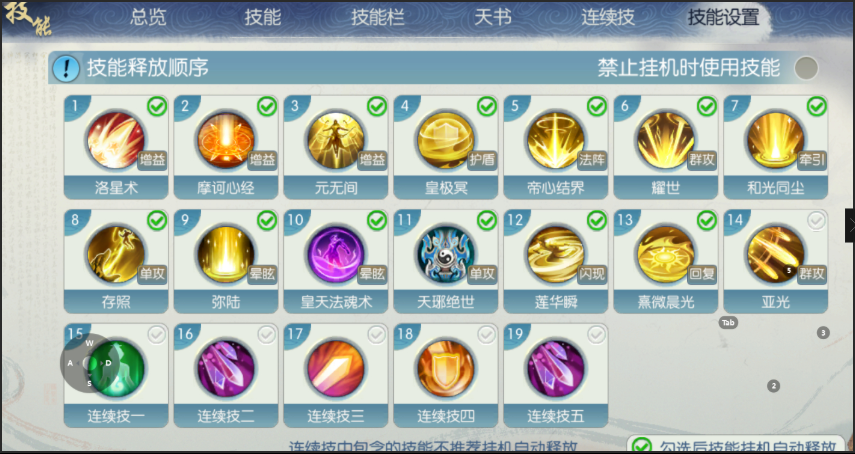Select the 熹微晨光 recovery skill icon
Viewport: 855px width, 454px height.
[666, 254]
